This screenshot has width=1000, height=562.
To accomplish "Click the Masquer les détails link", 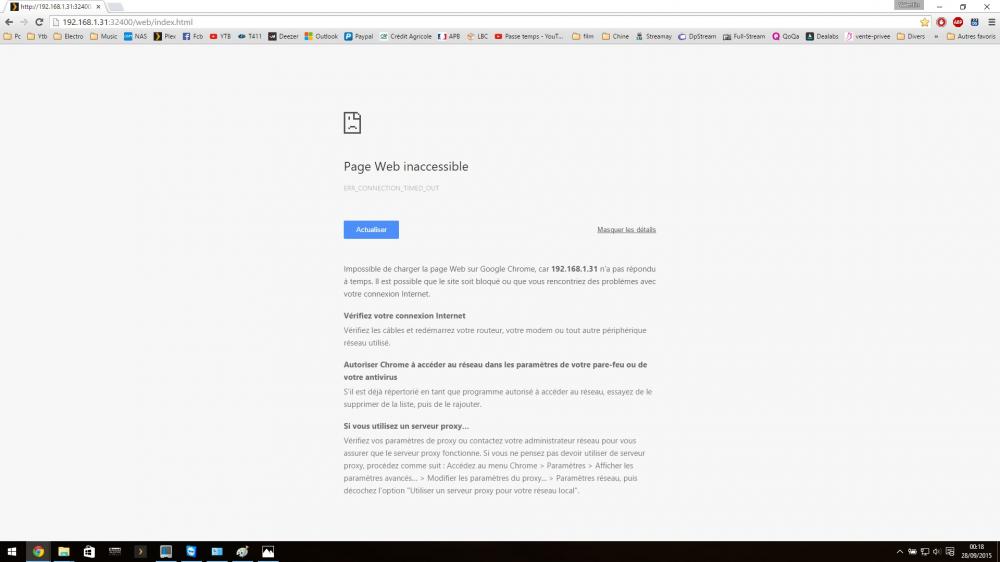I will coord(626,230).
